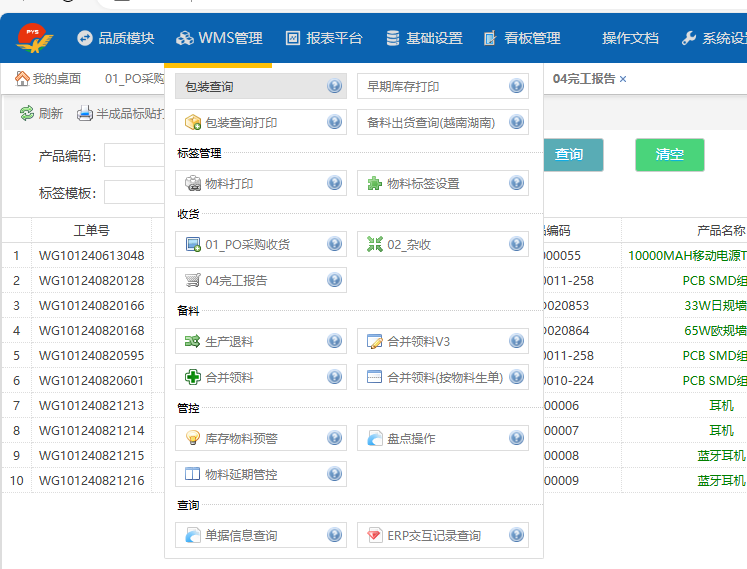This screenshot has width=747, height=569.
Task: Click the printer icon for 半成品标贴
Action: click(85, 114)
